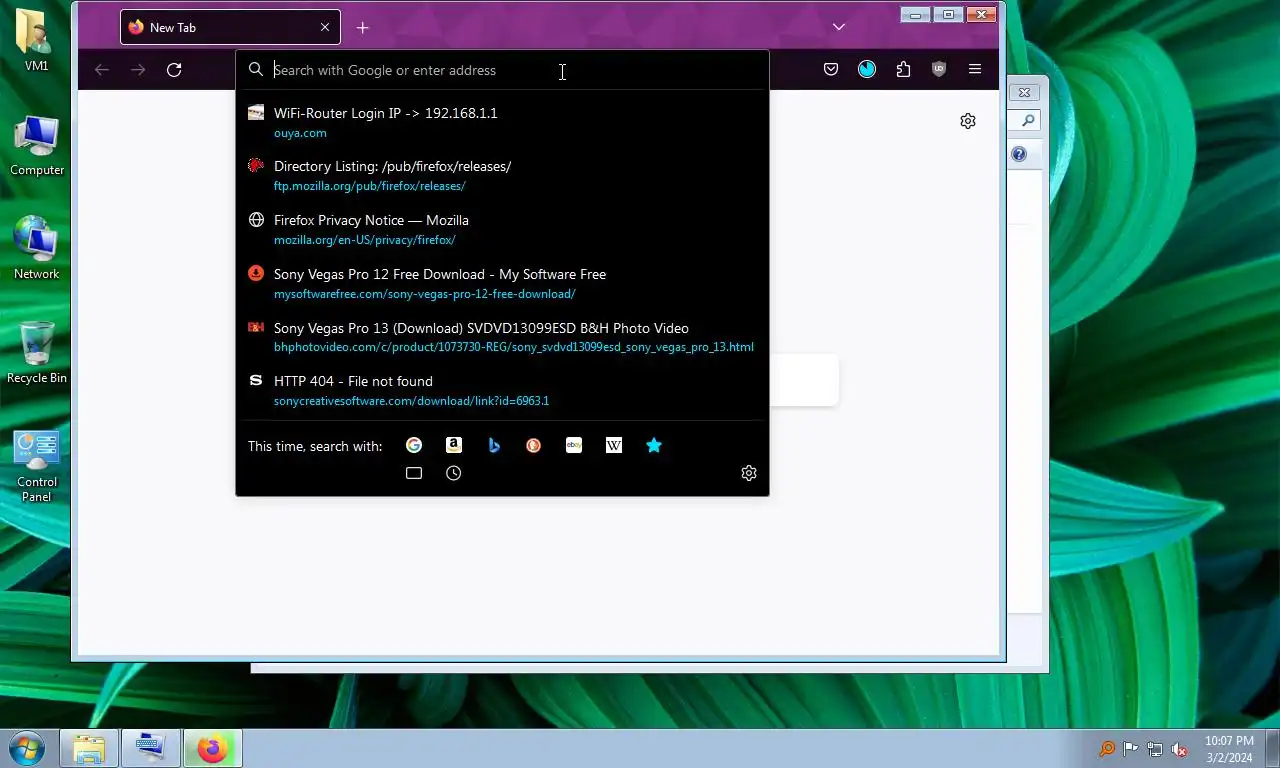
Task: Open the keyboard app on taskbar
Action: pos(151,749)
